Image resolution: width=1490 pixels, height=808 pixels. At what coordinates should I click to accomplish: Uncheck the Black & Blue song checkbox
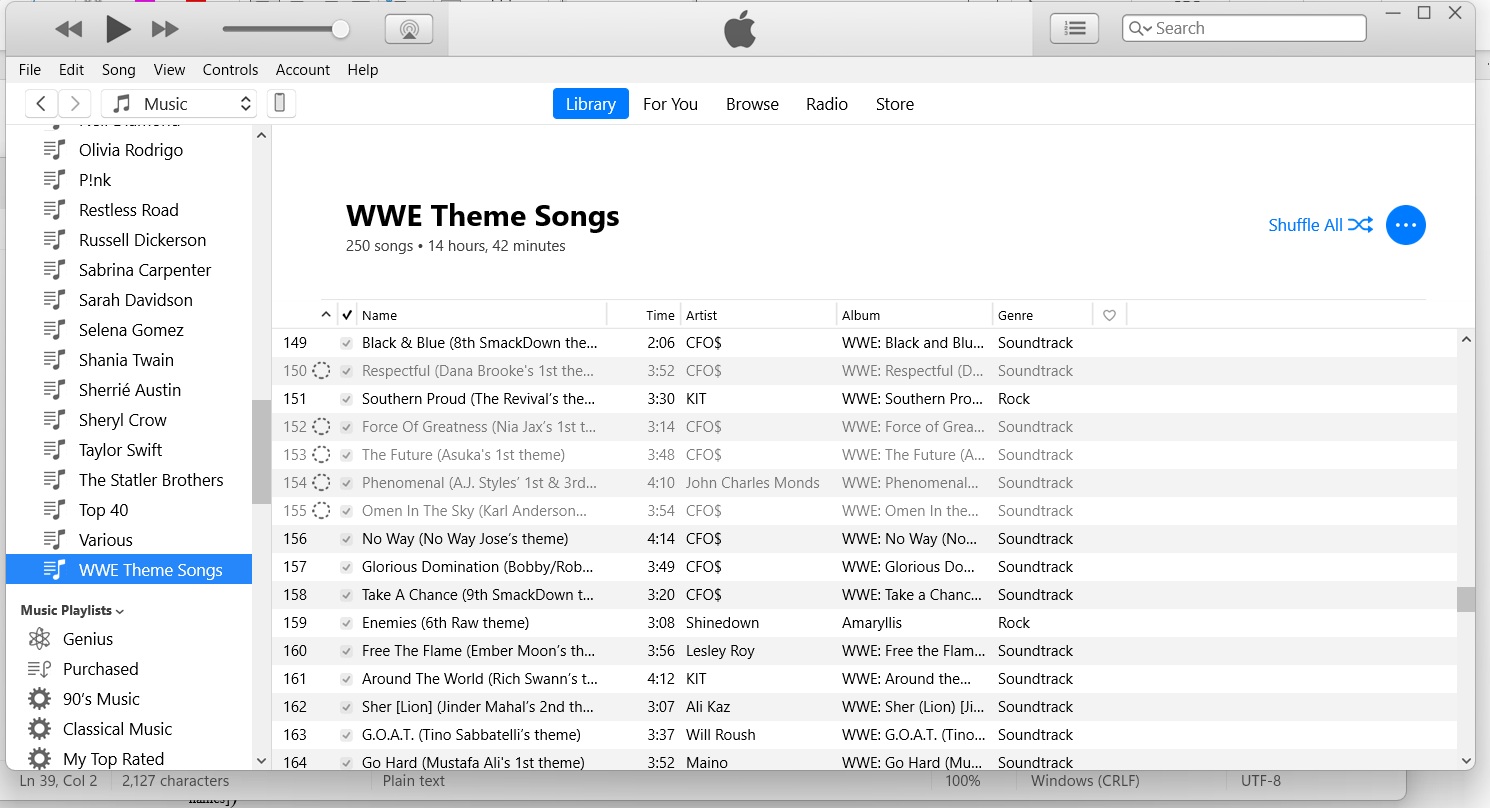346,343
